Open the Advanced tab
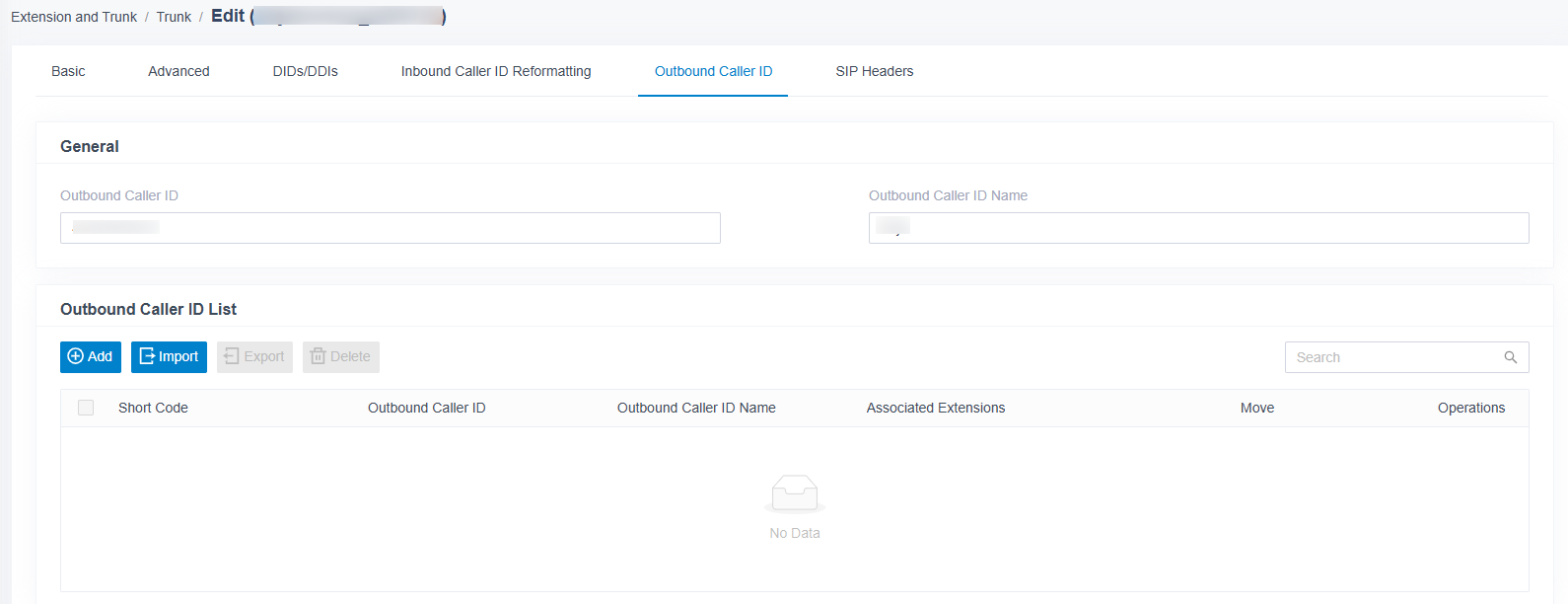Viewport: 1568px width, 604px height. click(178, 71)
